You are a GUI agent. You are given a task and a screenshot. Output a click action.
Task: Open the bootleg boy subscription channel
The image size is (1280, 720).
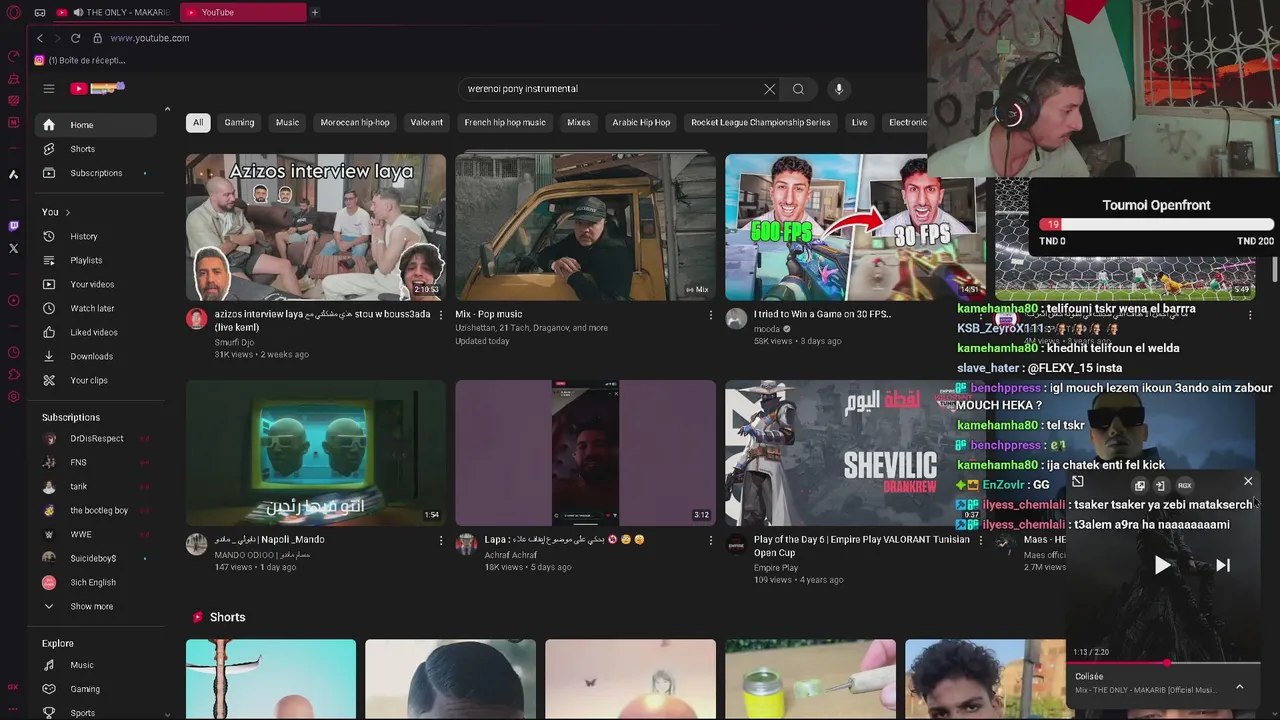96,510
